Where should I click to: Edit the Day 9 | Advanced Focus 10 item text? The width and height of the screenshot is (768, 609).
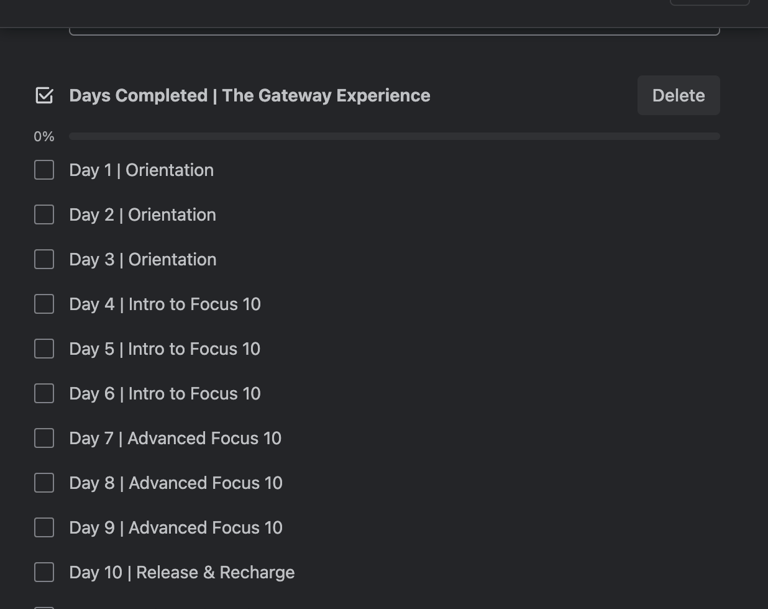[x=176, y=527]
